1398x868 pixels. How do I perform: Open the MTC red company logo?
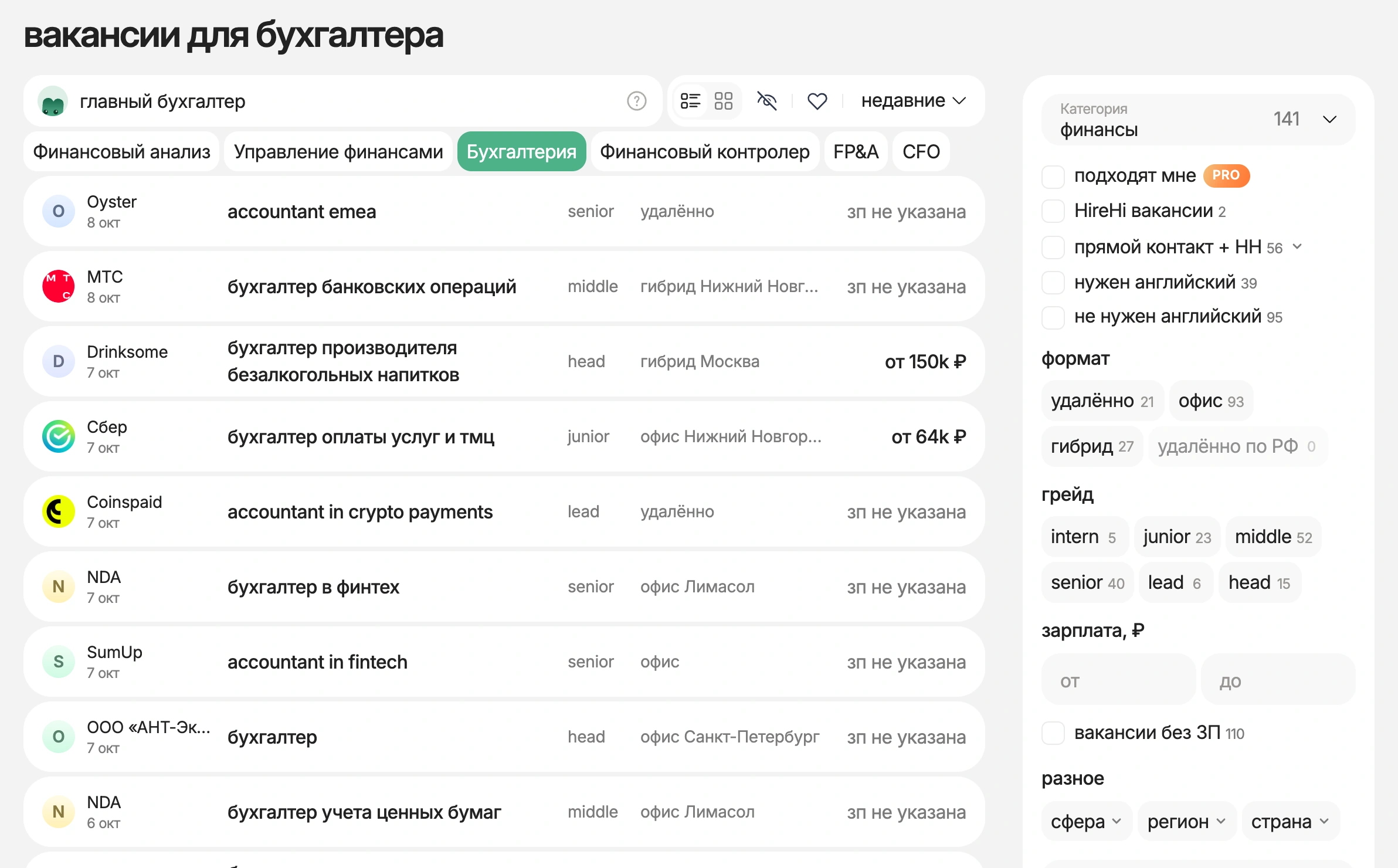(x=59, y=286)
